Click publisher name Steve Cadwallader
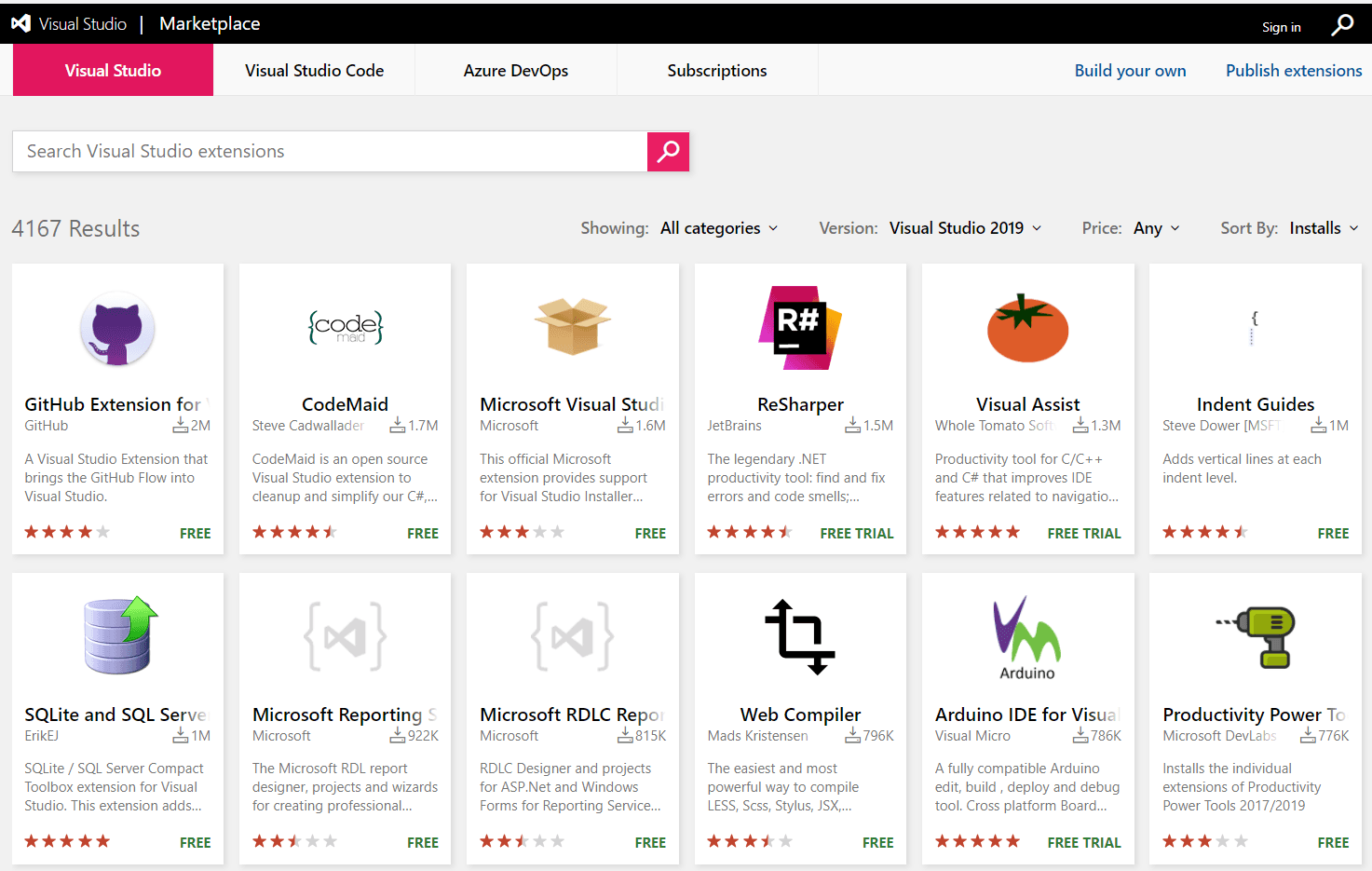Image resolution: width=1372 pixels, height=871 pixels. (308, 426)
